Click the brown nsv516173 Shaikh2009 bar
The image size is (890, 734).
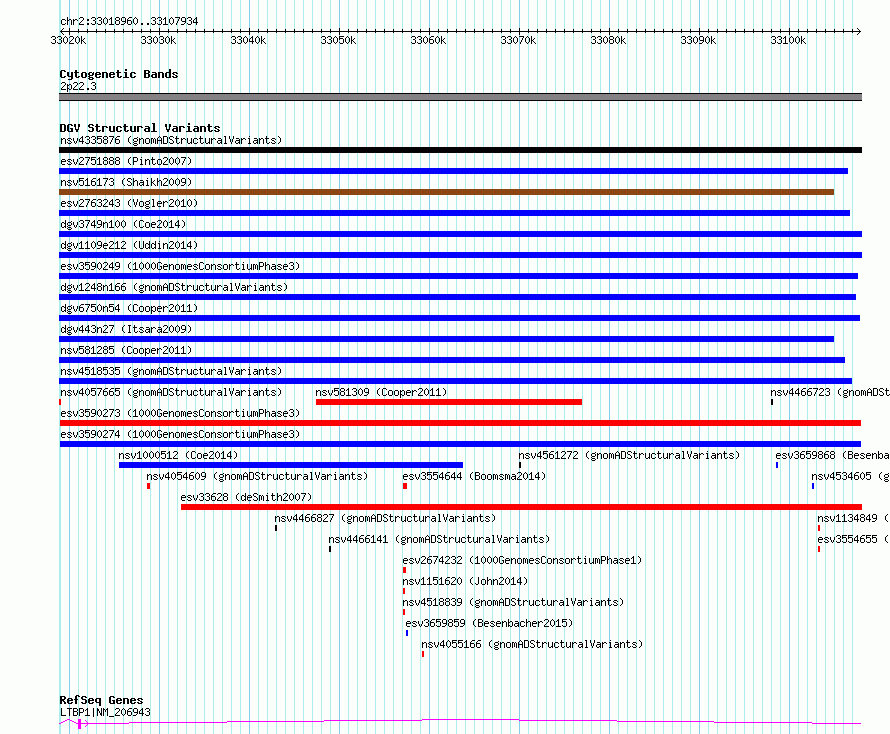pyautogui.click(x=447, y=192)
